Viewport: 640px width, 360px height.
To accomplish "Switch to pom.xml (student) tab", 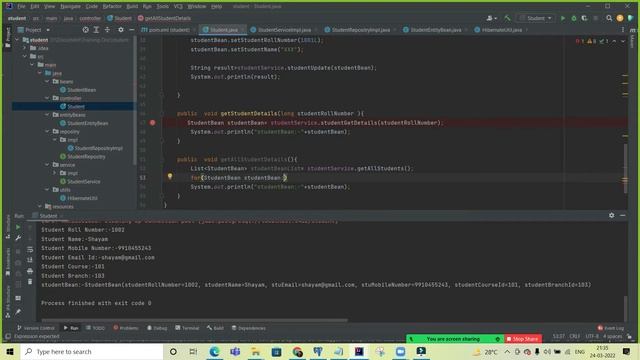I will (167, 30).
